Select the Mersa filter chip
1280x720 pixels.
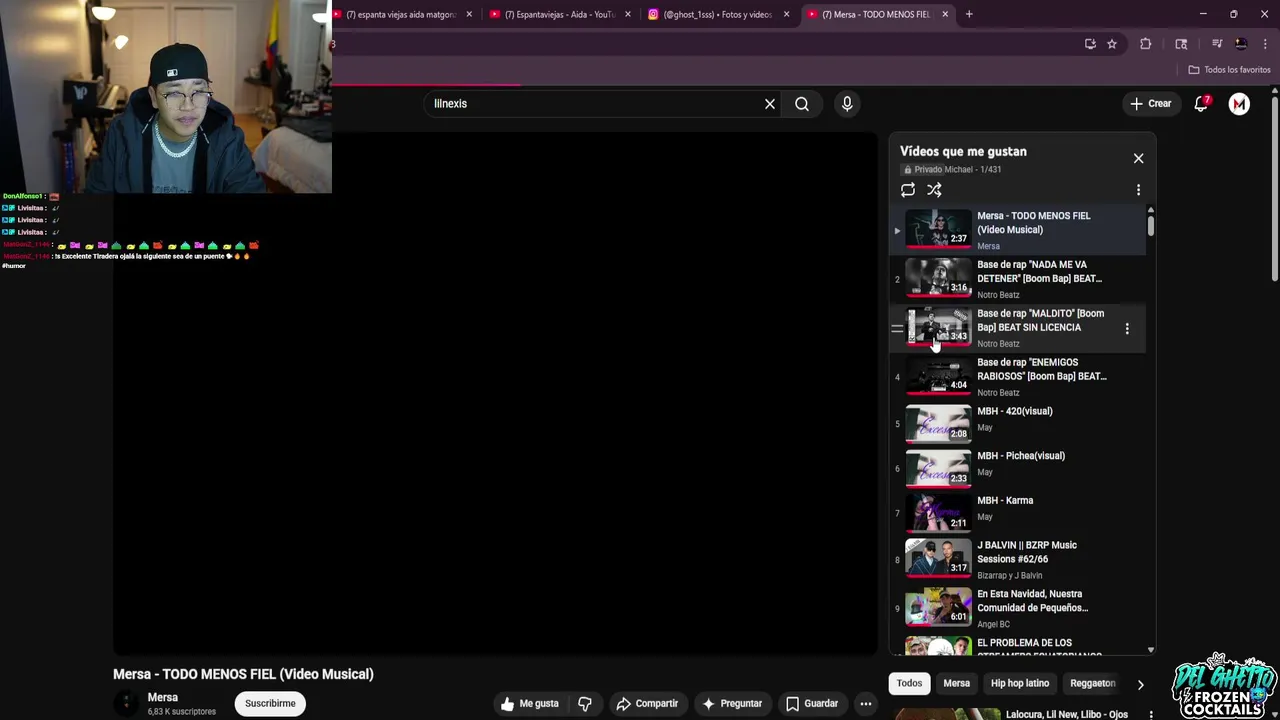tap(956, 683)
